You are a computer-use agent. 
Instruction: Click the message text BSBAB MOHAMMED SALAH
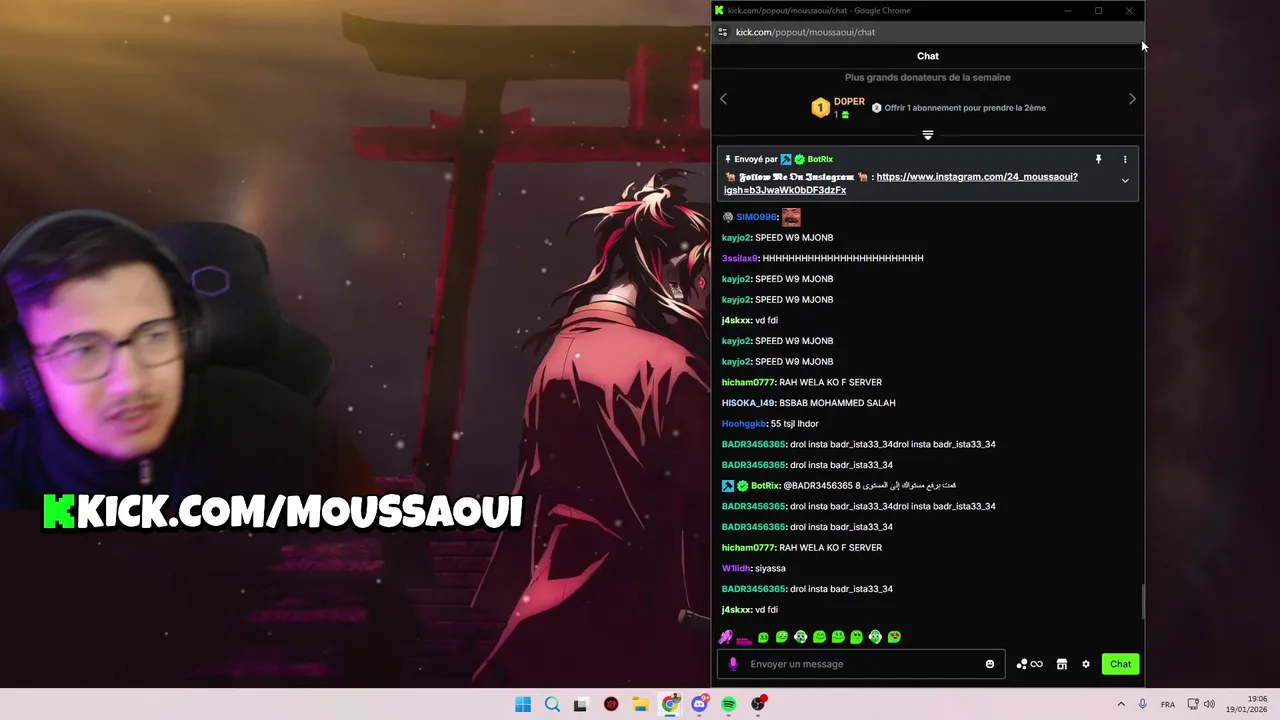pos(837,403)
